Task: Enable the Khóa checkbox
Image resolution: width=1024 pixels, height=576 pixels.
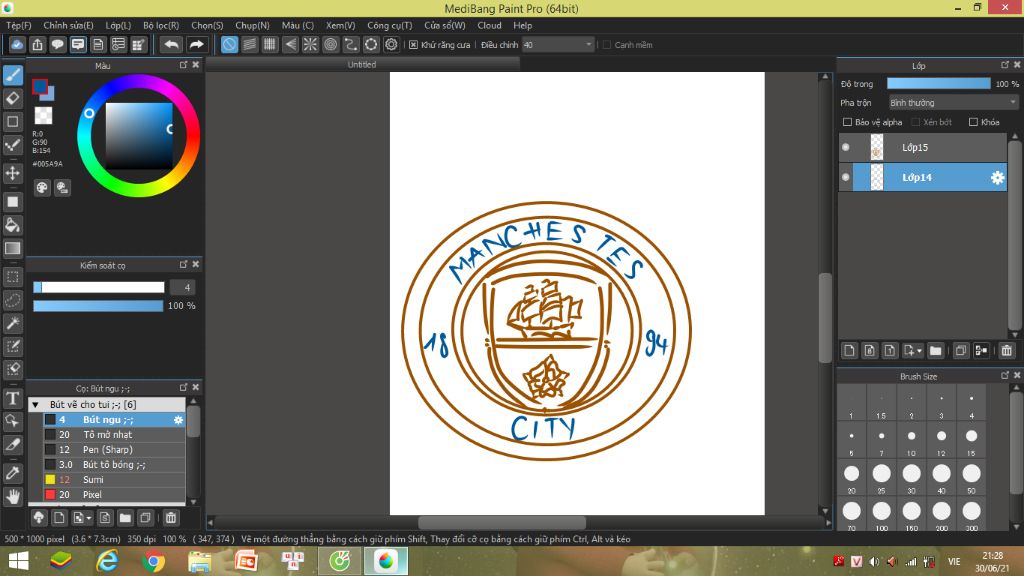Action: (x=973, y=122)
